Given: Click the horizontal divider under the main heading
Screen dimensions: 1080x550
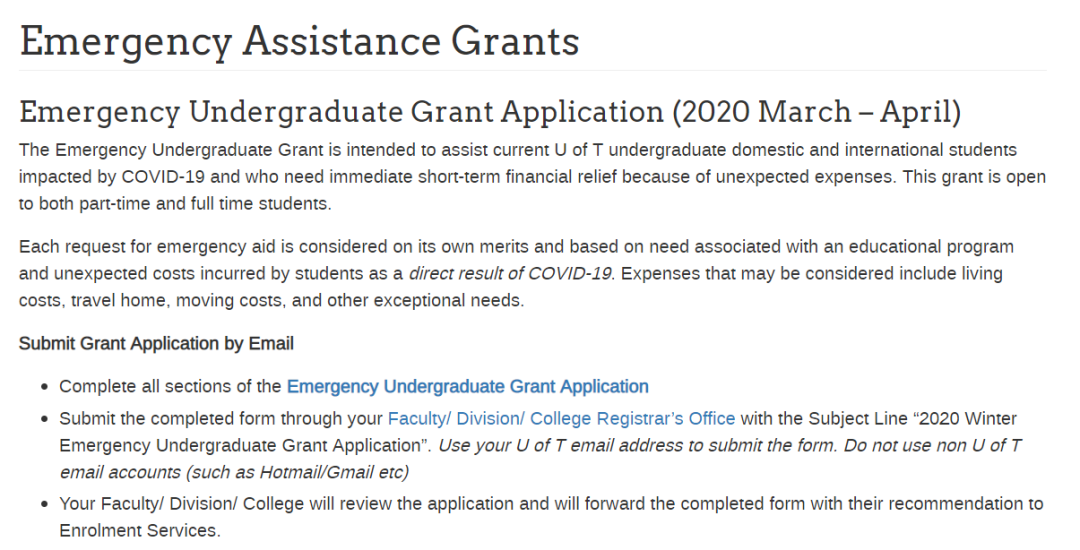Looking at the screenshot, I should 532,70.
